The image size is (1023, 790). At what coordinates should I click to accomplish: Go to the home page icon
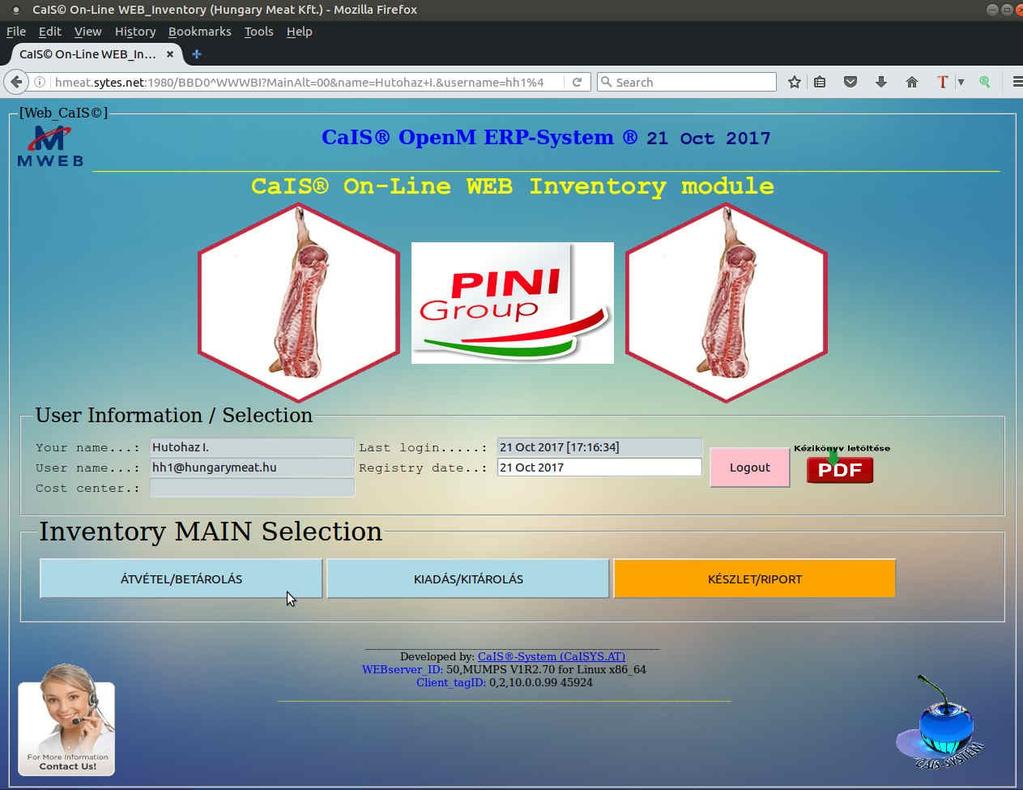point(912,82)
